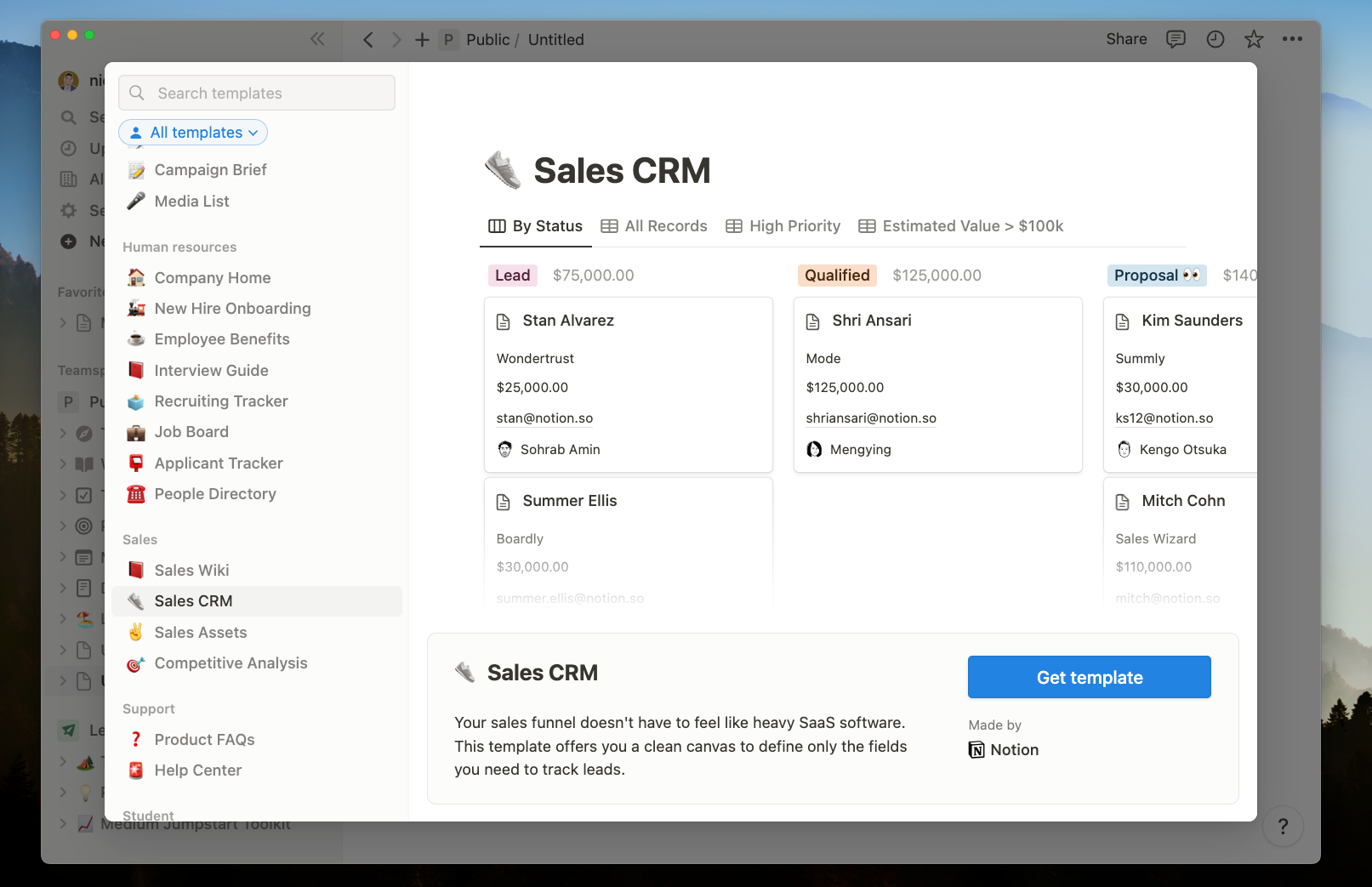Click the stan@notion.so email

pos(544,418)
